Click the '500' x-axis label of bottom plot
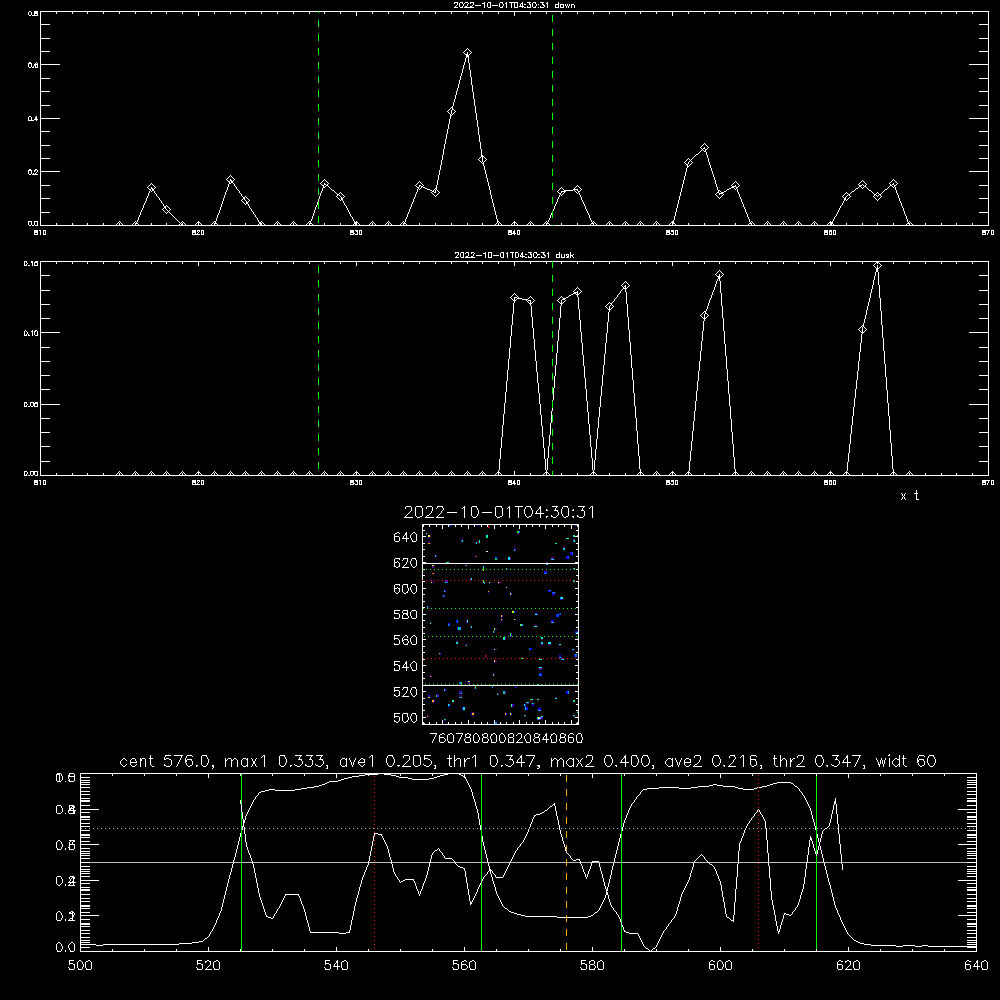This screenshot has width=1000, height=1000. pos(80,966)
